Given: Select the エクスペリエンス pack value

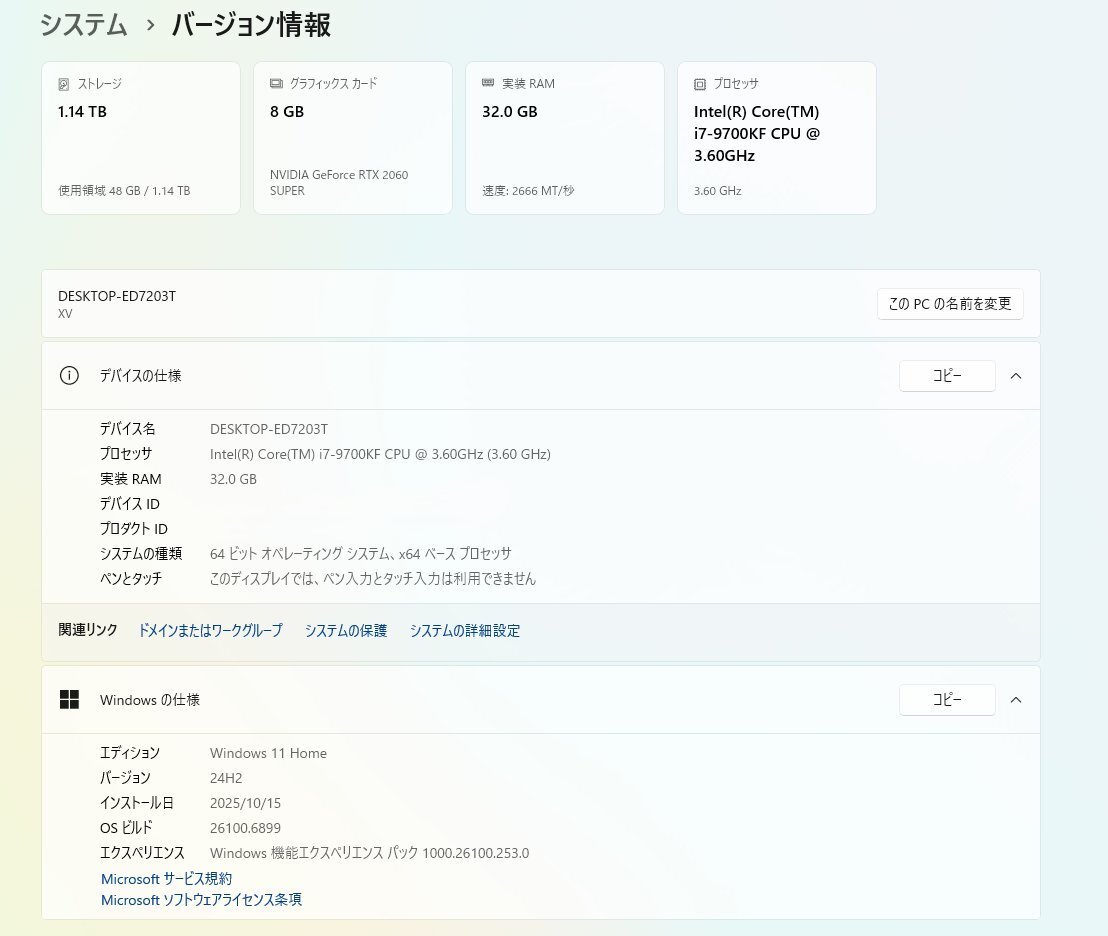Looking at the screenshot, I should (370, 853).
